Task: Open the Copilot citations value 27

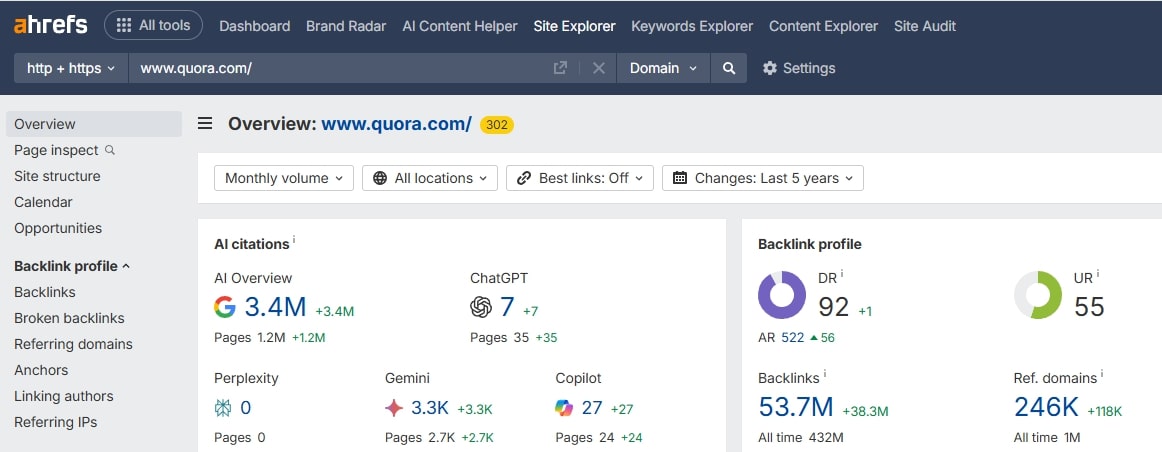Action: tap(592, 408)
